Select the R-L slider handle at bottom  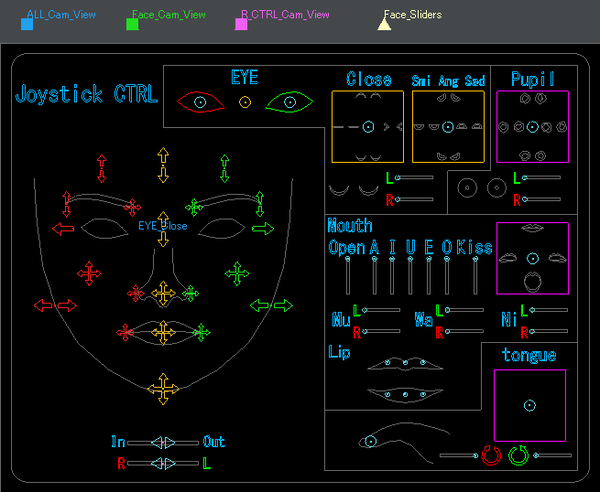coord(163,463)
